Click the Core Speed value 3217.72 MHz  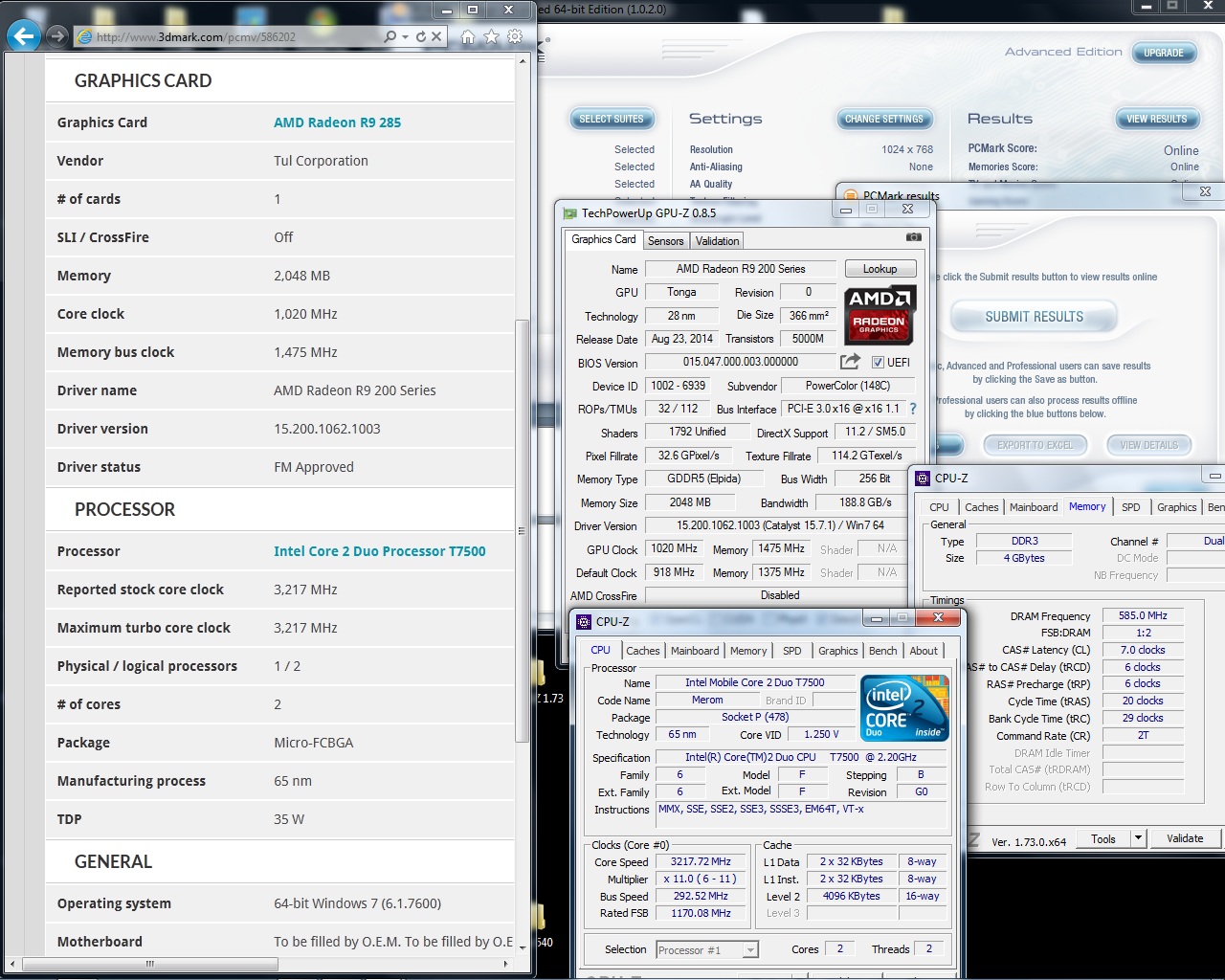coord(702,861)
